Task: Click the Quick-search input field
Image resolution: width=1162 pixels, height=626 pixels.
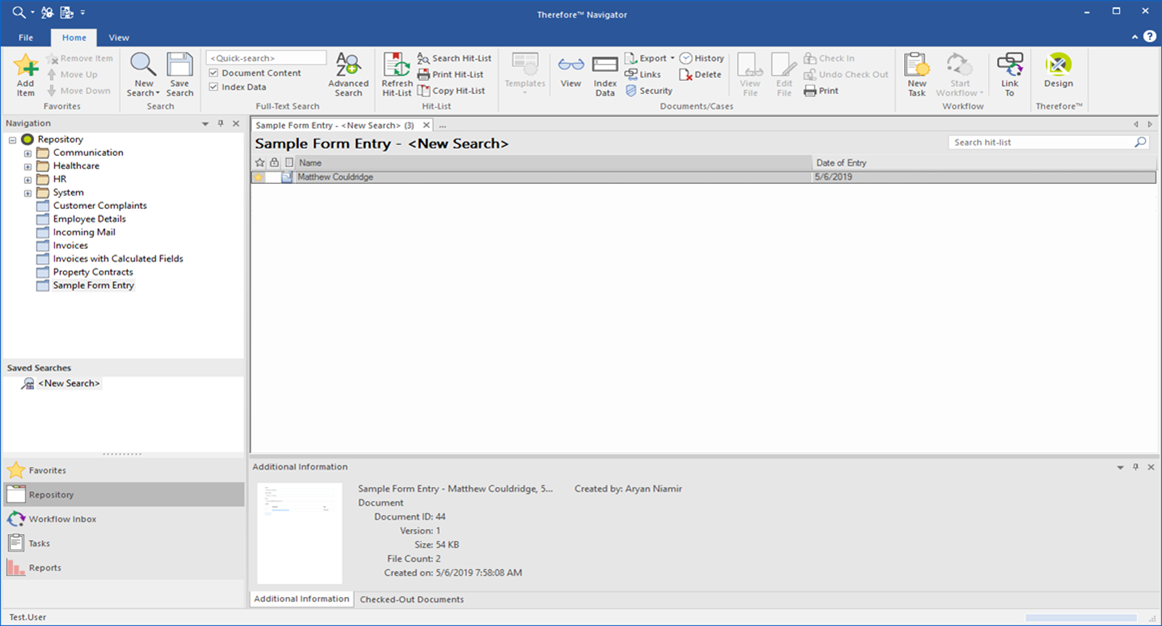Action: point(265,57)
